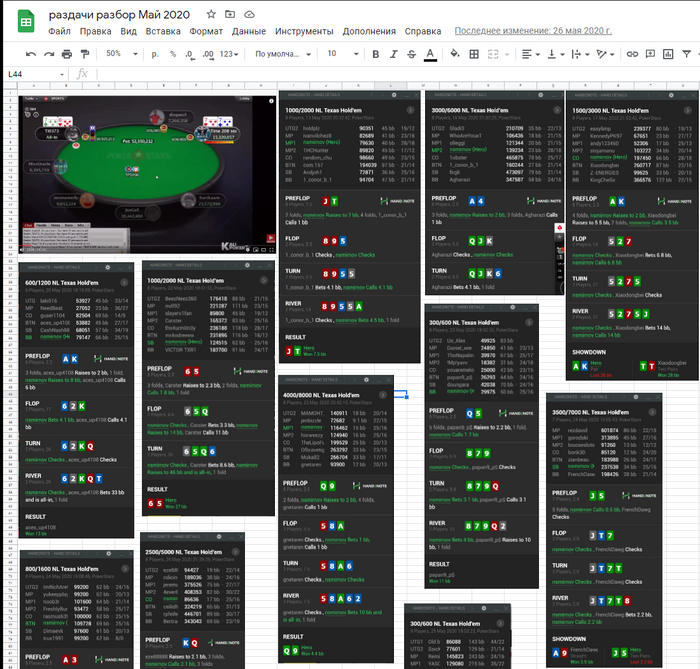Open the Вид menu

coord(129,31)
